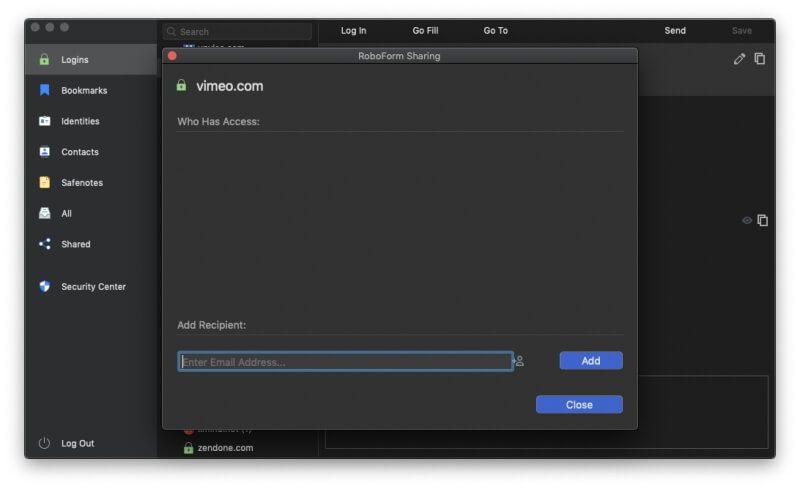Open the Safenotes category

(x=91, y=182)
